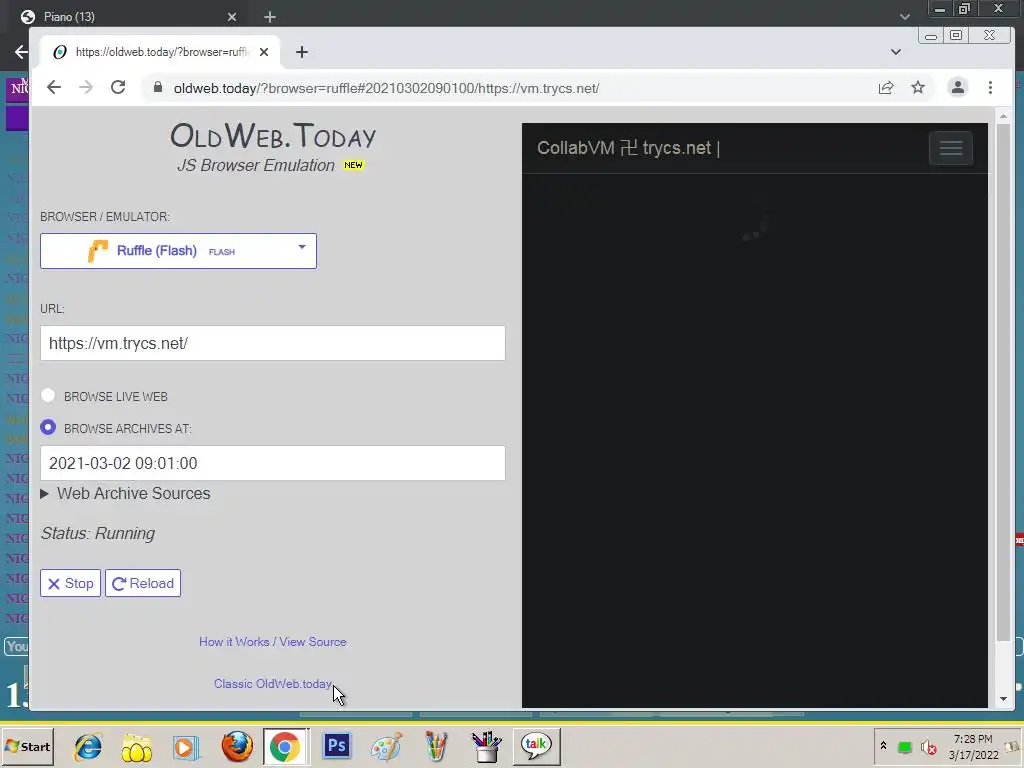Open the share page icon in address bar
Viewport: 1024px width, 768px height.
pyautogui.click(x=886, y=88)
